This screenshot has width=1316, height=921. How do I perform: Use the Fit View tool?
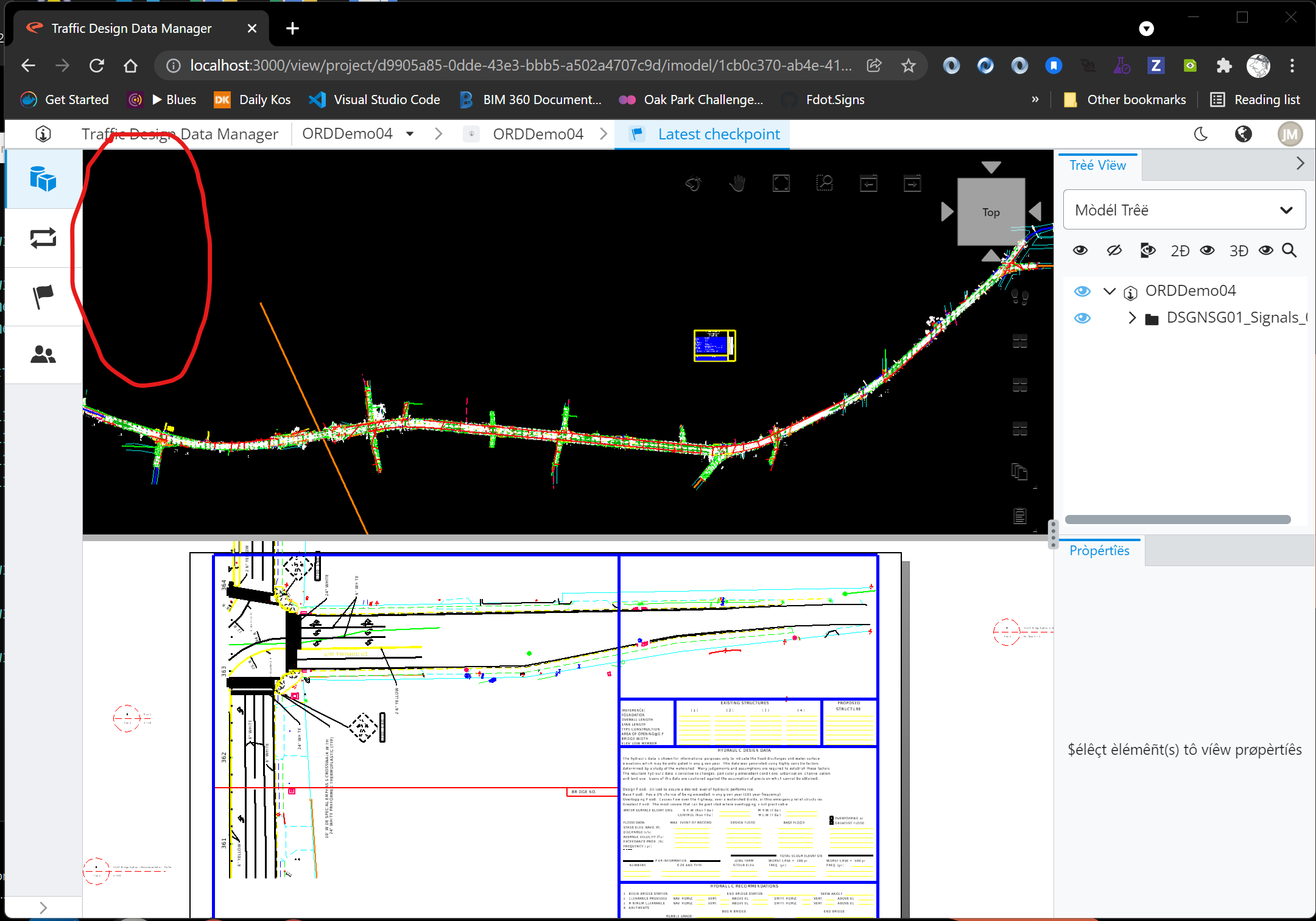[781, 182]
